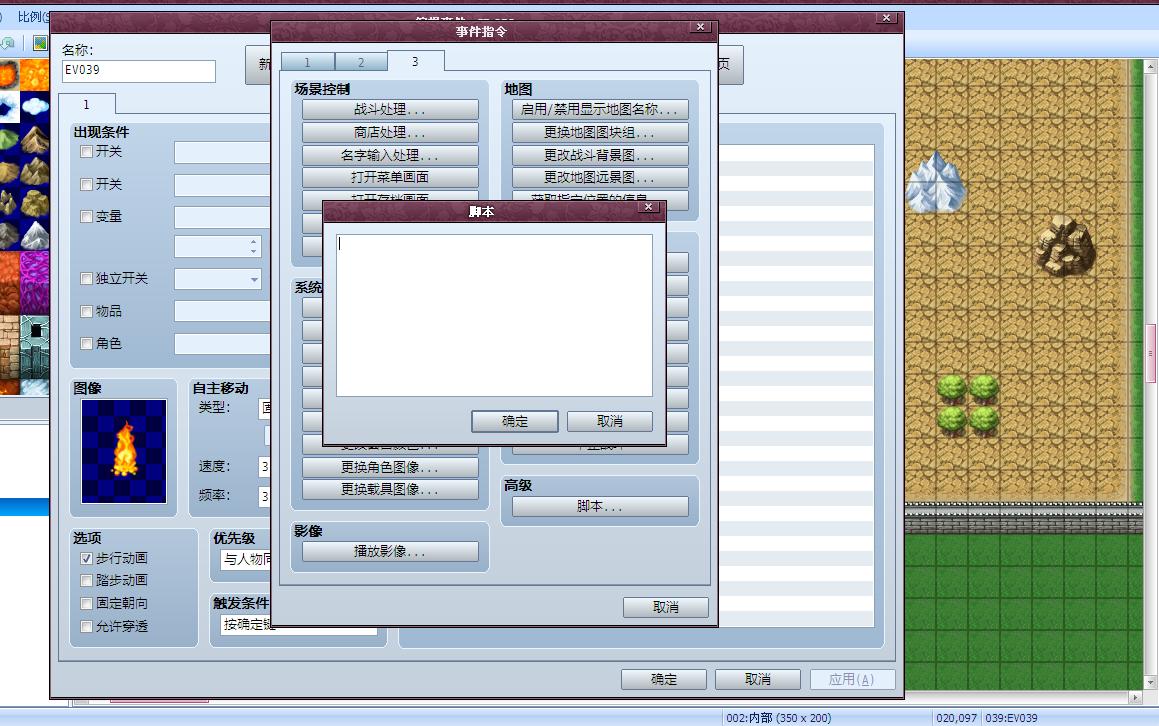Image resolution: width=1159 pixels, height=726 pixels.
Task: Check the 角色 condition box
Action: coord(86,344)
